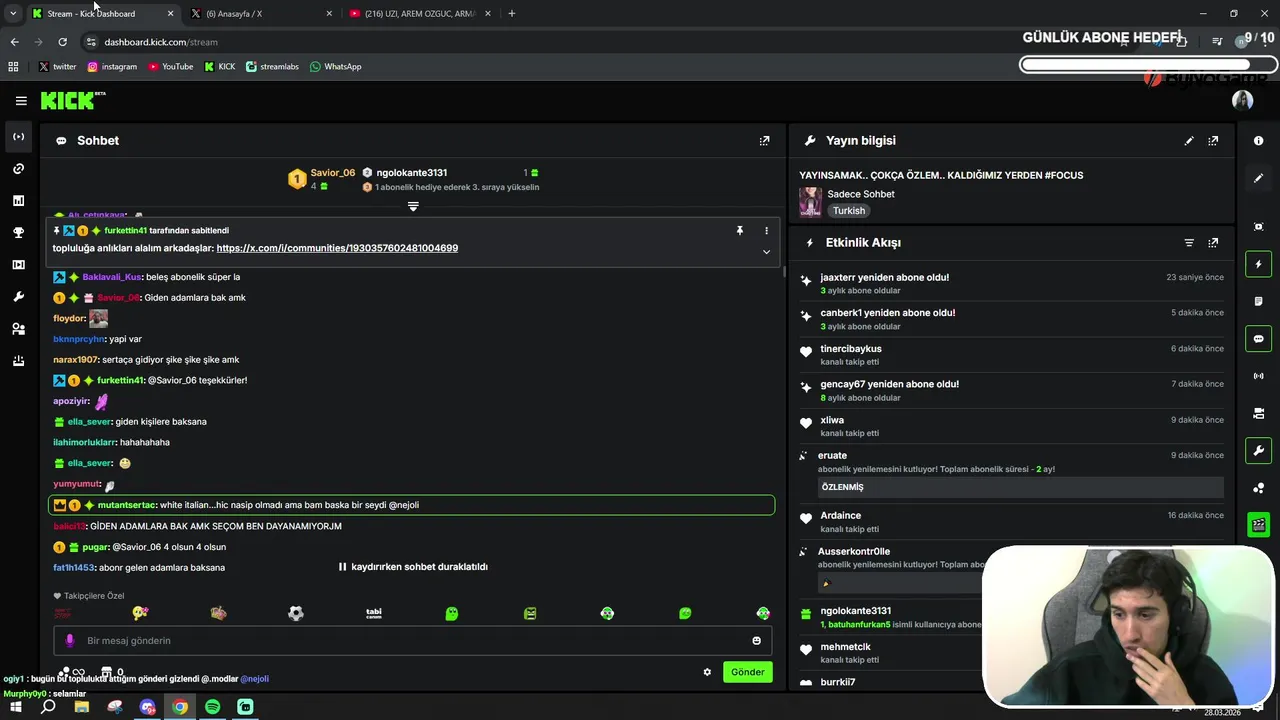Expand the pinned message chevron
The image size is (1280, 720).
click(767, 252)
